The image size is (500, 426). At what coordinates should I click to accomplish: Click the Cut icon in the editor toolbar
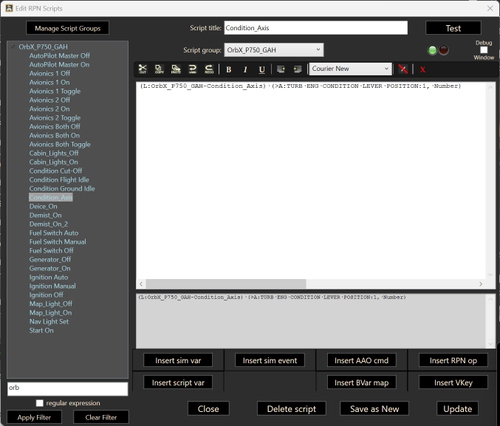click(x=143, y=69)
